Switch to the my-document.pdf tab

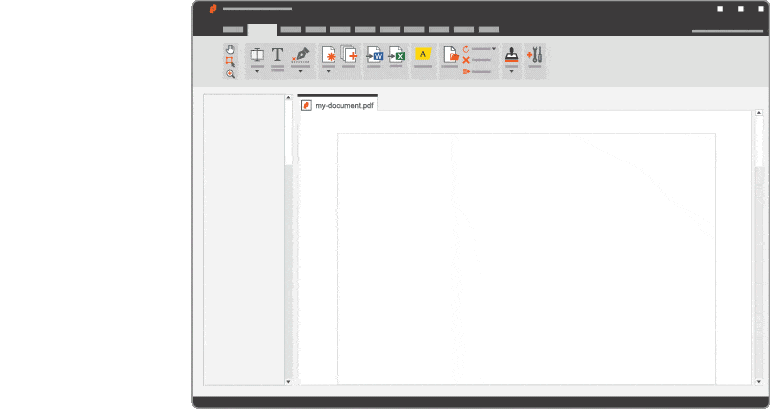click(x=338, y=104)
